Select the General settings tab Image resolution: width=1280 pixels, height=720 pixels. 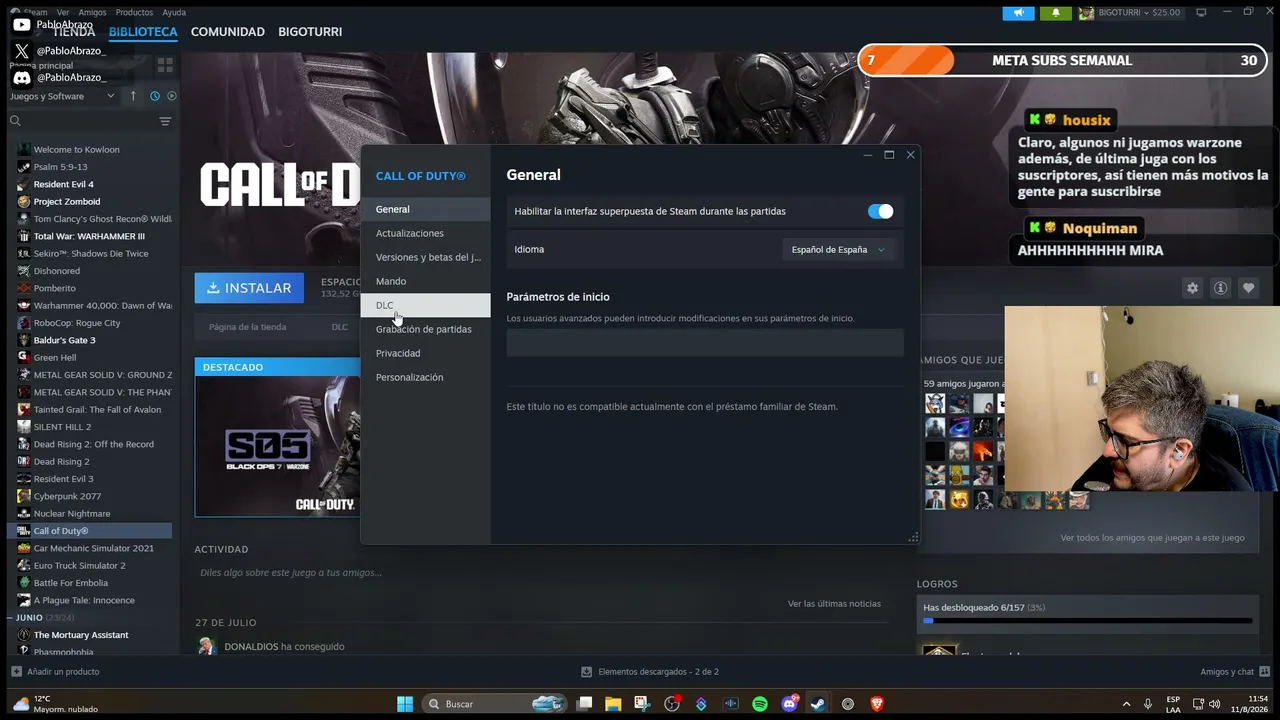(425, 209)
